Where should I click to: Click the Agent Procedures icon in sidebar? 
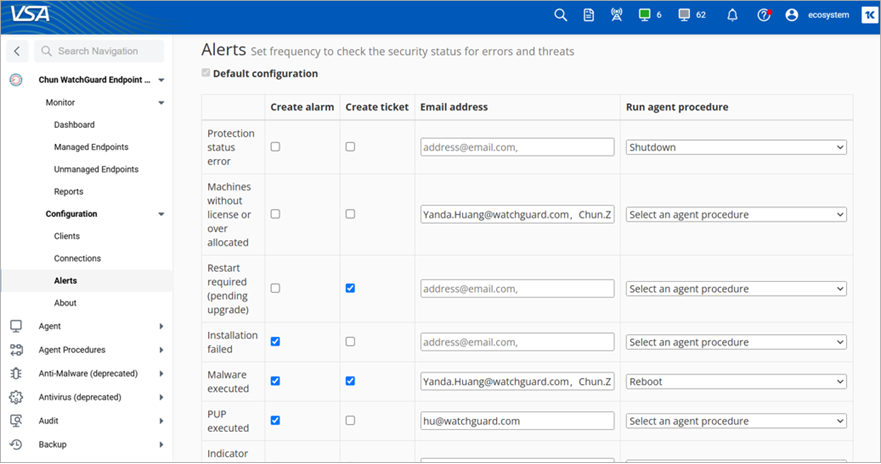16,350
